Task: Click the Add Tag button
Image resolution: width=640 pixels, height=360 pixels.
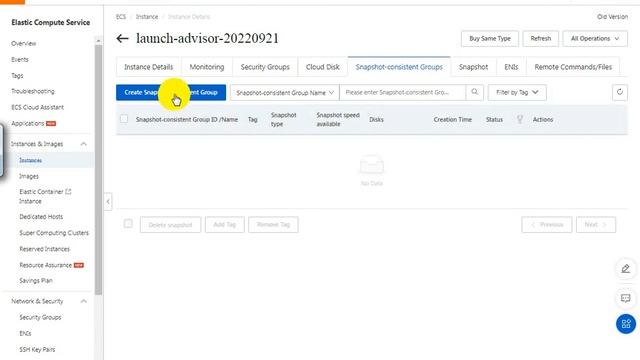Action: pos(224,224)
